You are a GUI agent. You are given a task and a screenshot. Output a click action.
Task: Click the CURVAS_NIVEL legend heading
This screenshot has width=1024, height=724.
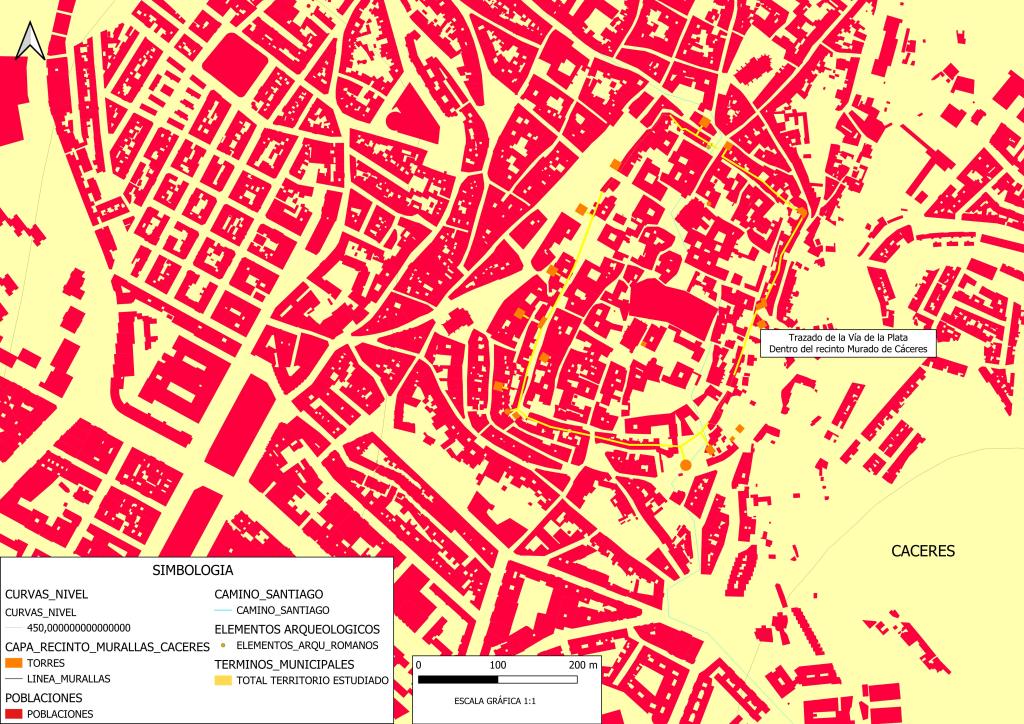click(46, 594)
